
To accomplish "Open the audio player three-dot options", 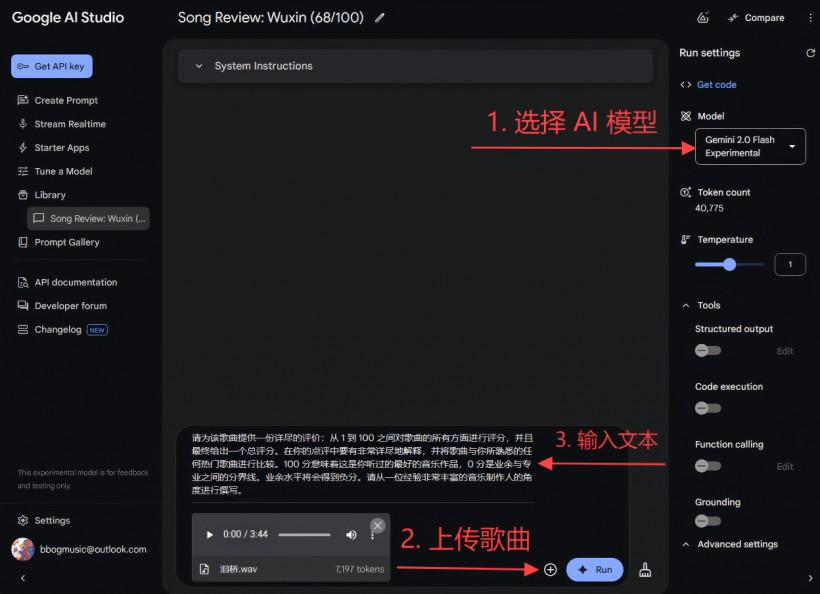I will point(373,535).
